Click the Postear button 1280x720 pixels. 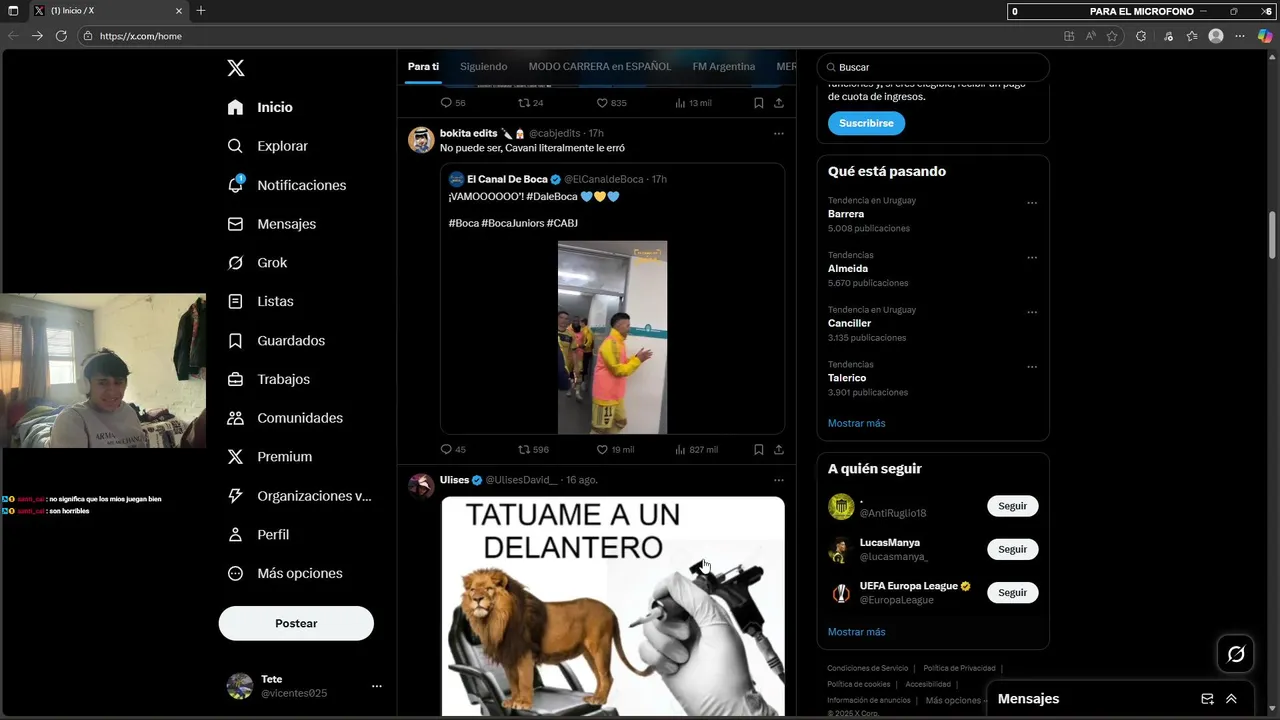point(296,623)
